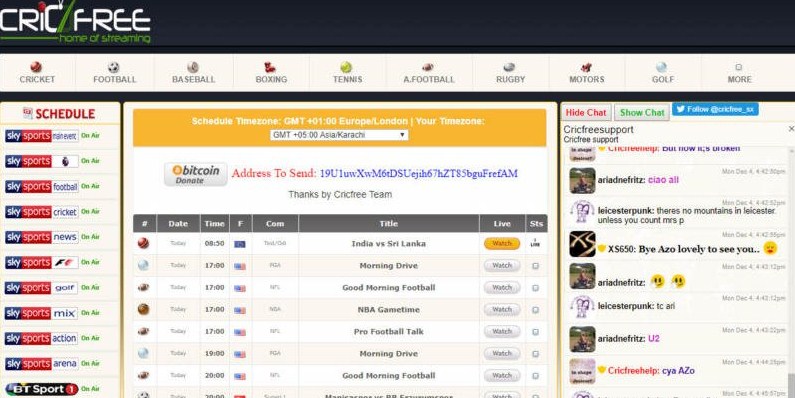Open the Football sport category
Image resolution: width=795 pixels, height=398 pixels.
[115, 73]
